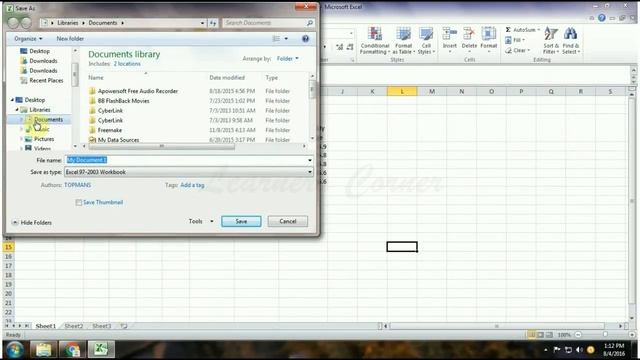Viewport: 640px width, 360px height.
Task: Open Google Chrome from taskbar
Action: [x=72, y=350]
